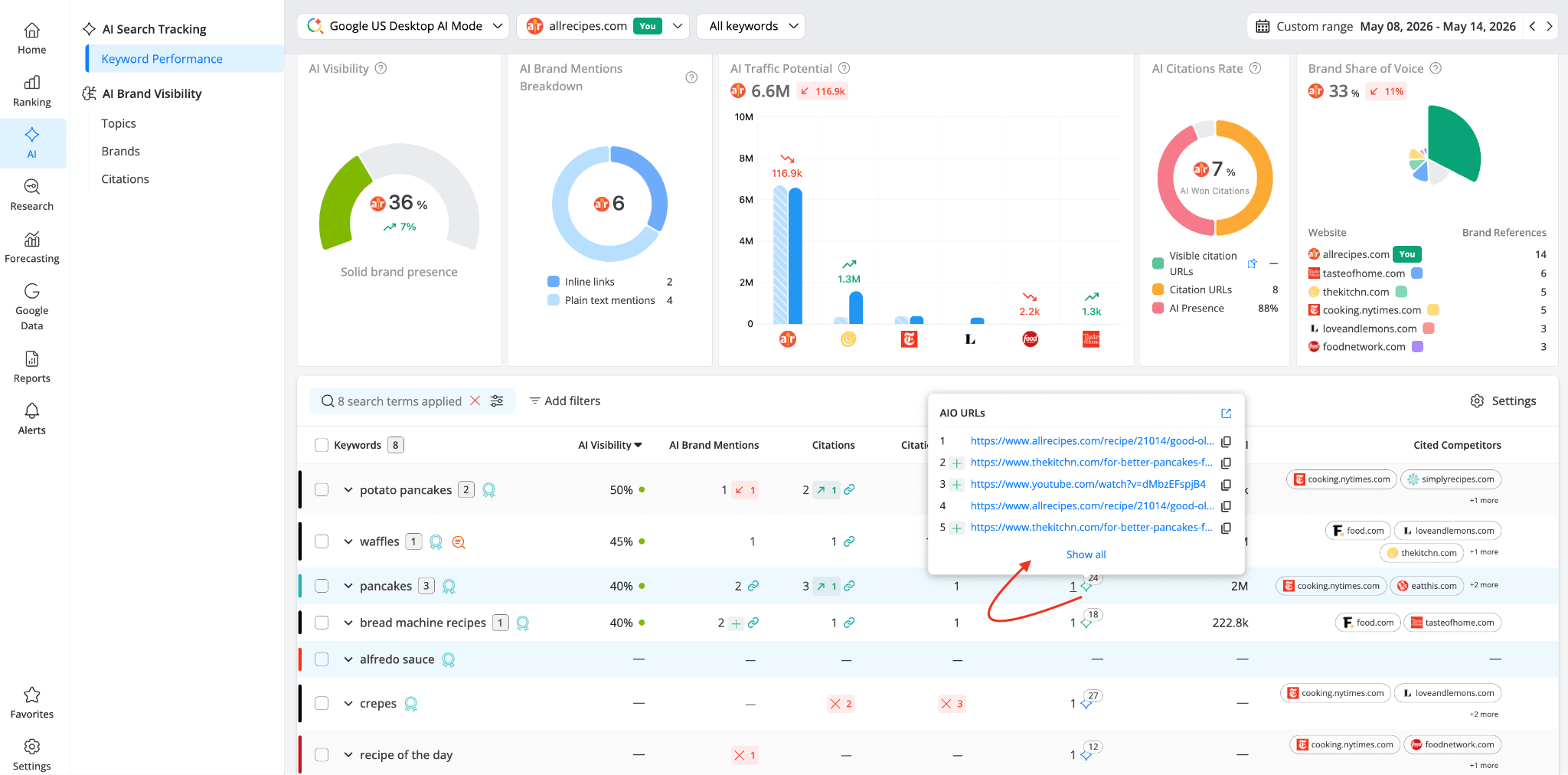Go to next date range
This screenshot has width=1568, height=775.
tap(1550, 26)
